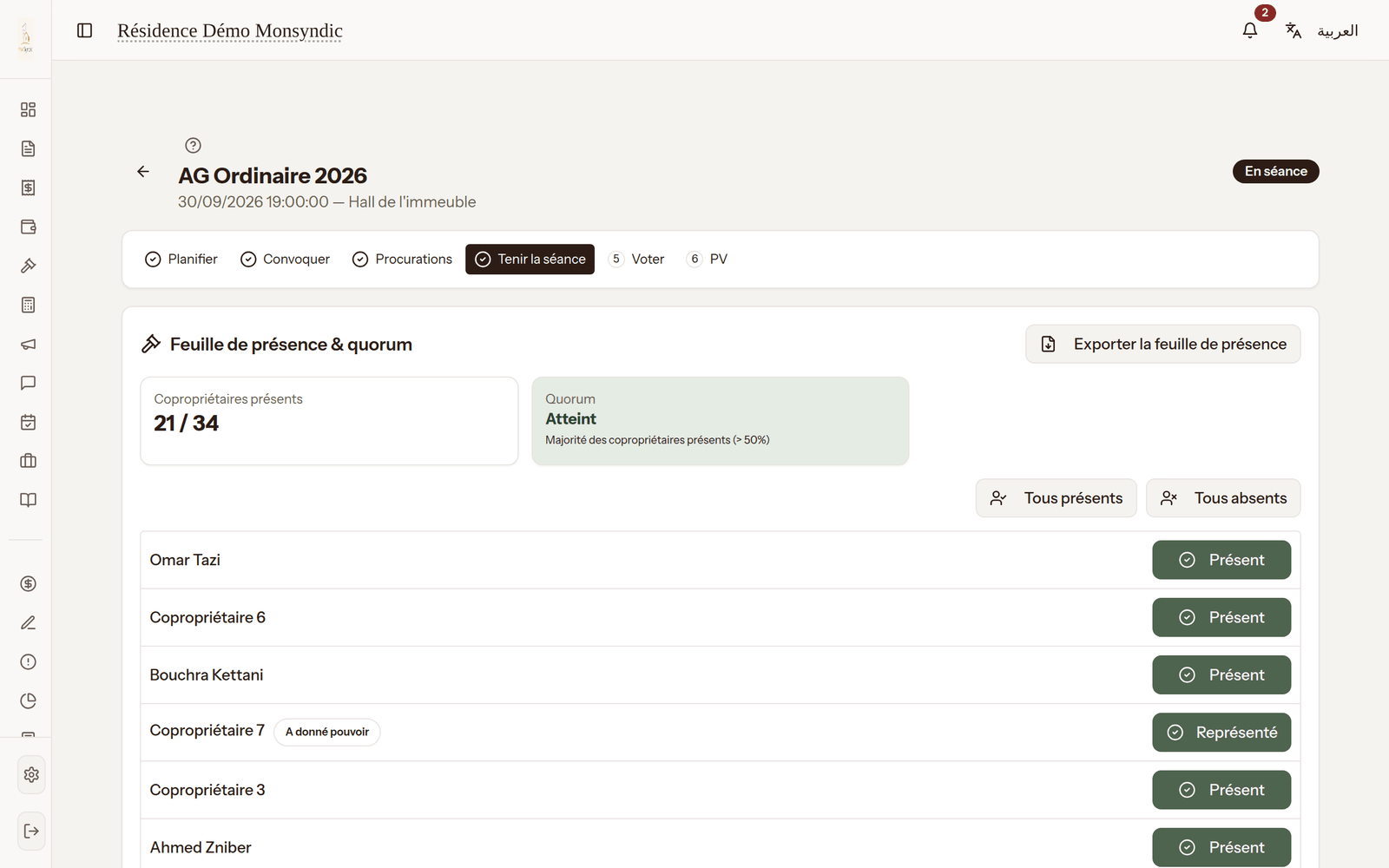The width and height of the screenshot is (1389, 868).
Task: Mark everyone with Tous présents
Action: click(x=1056, y=498)
